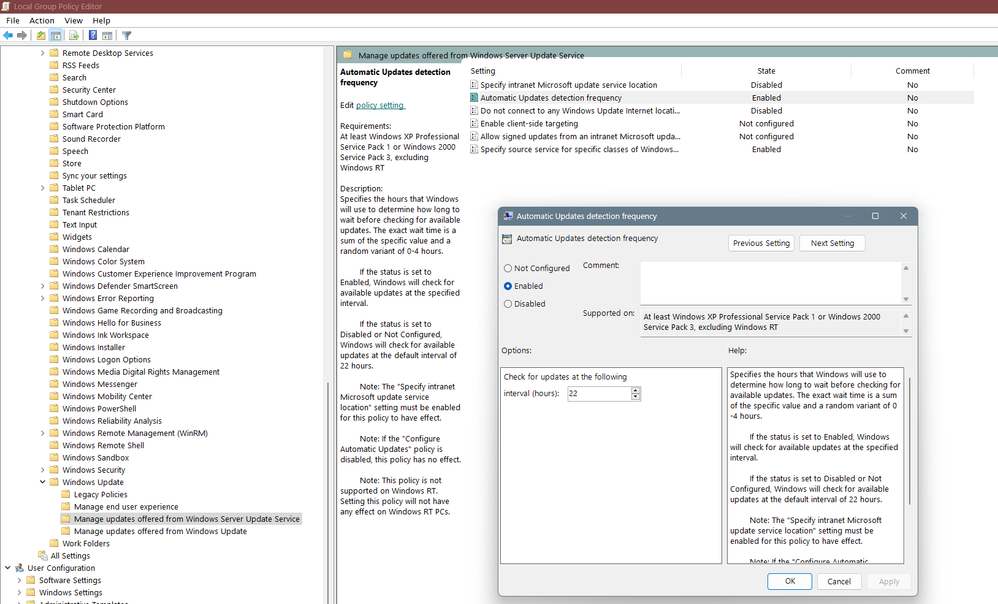Screen dimensions: 998x604
Task: Expand the Windows Security node
Action: point(43,470)
